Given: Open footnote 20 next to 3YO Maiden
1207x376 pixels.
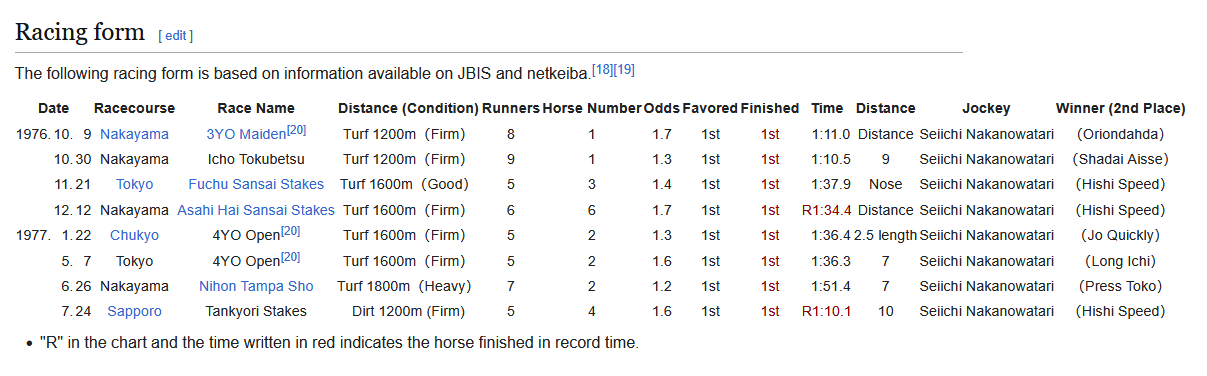Looking at the screenshot, I should [x=296, y=130].
